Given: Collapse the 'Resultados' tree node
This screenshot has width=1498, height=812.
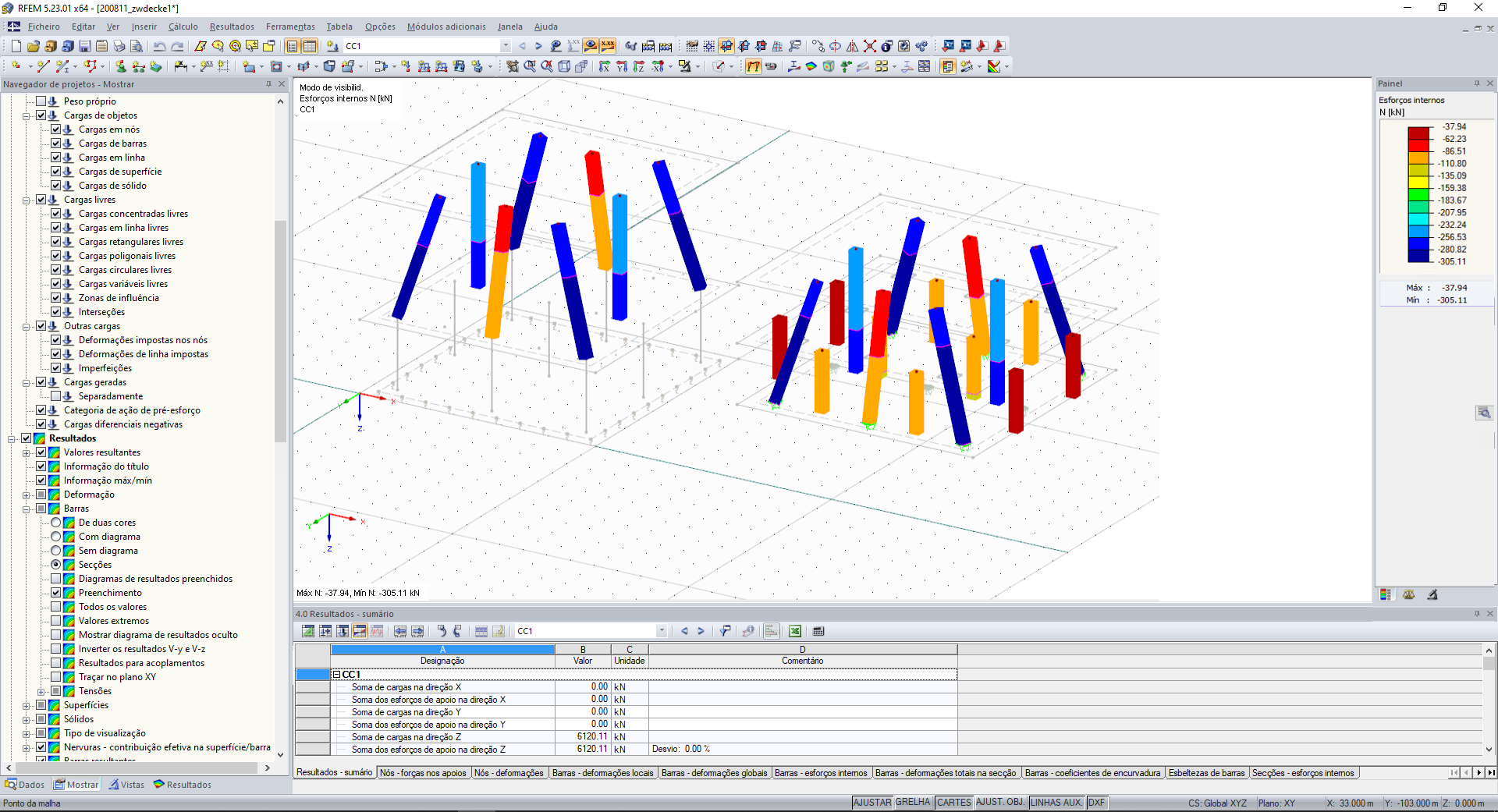Looking at the screenshot, I should tap(12, 438).
